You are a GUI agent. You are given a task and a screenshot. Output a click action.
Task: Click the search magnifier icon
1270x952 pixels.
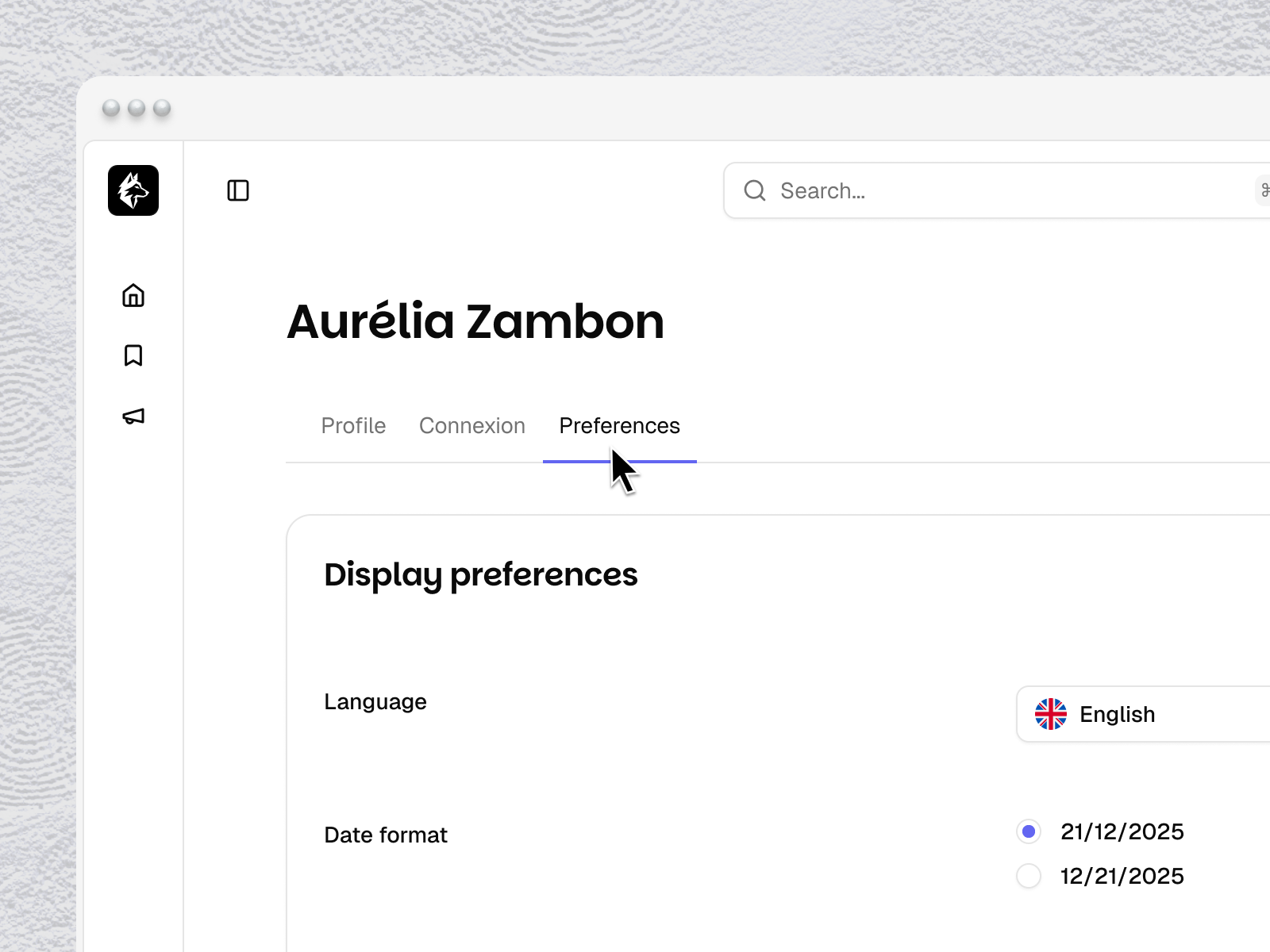755,190
